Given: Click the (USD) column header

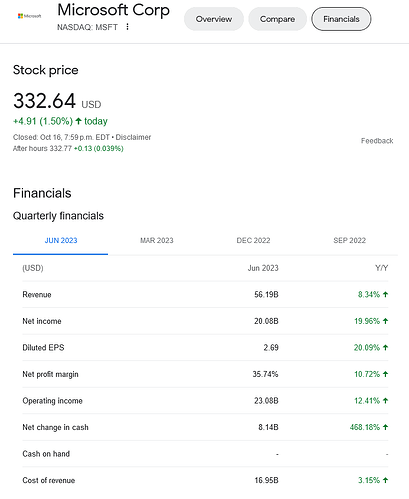Looking at the screenshot, I should pyautogui.click(x=33, y=268).
